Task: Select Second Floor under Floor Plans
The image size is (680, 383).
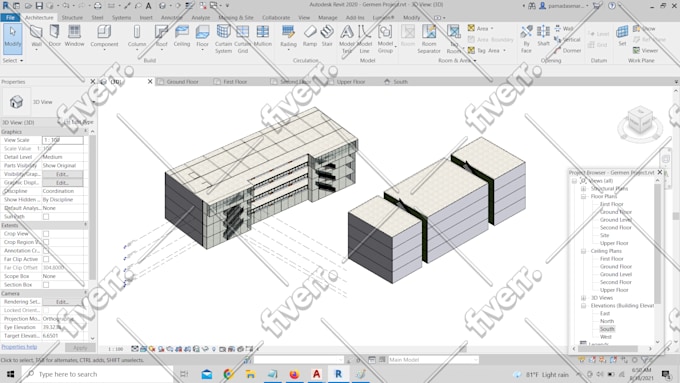Action: click(615, 227)
